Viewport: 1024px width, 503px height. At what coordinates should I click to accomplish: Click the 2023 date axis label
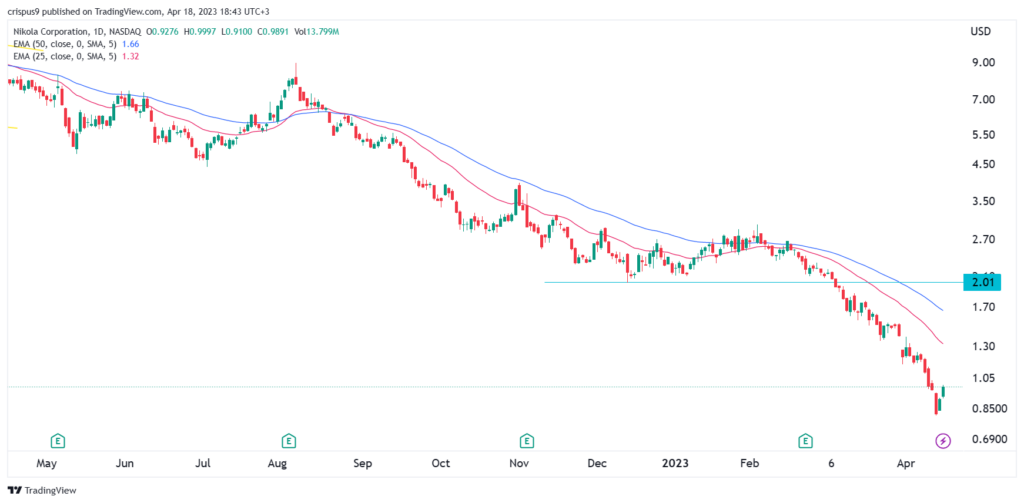[x=675, y=464]
